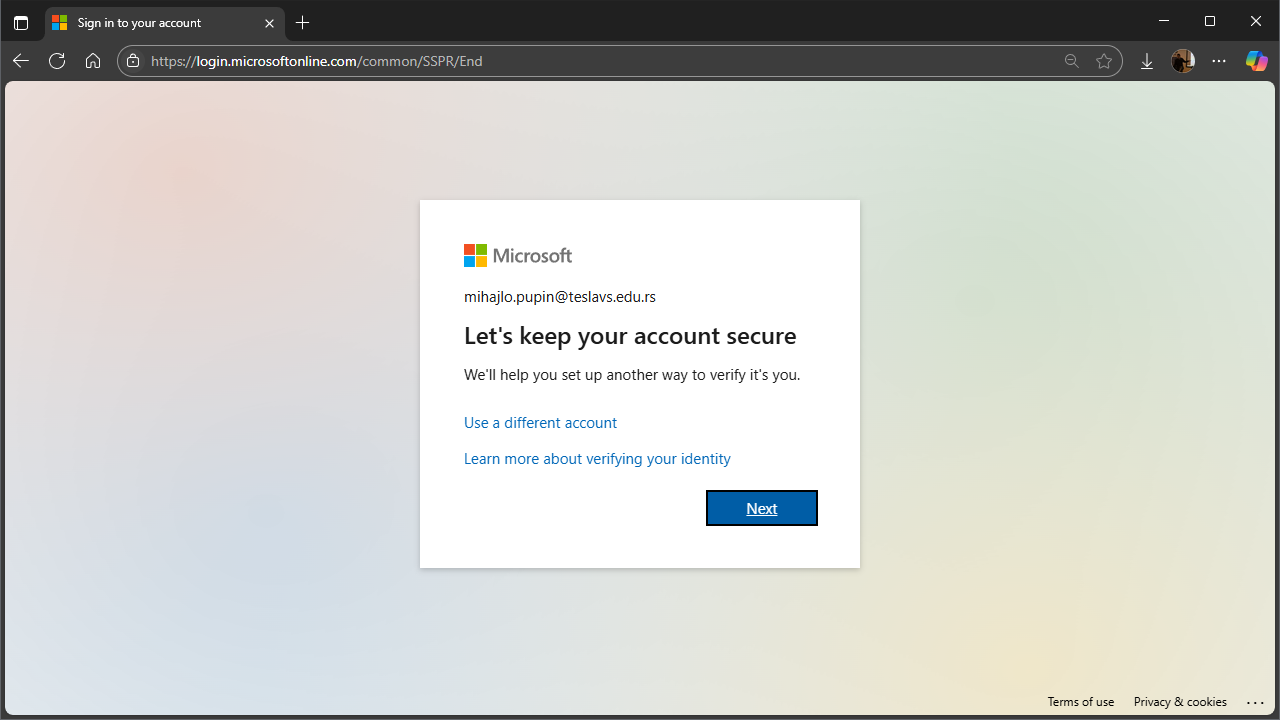Open the browser profile avatar
This screenshot has height=720, width=1280.
click(x=1183, y=61)
